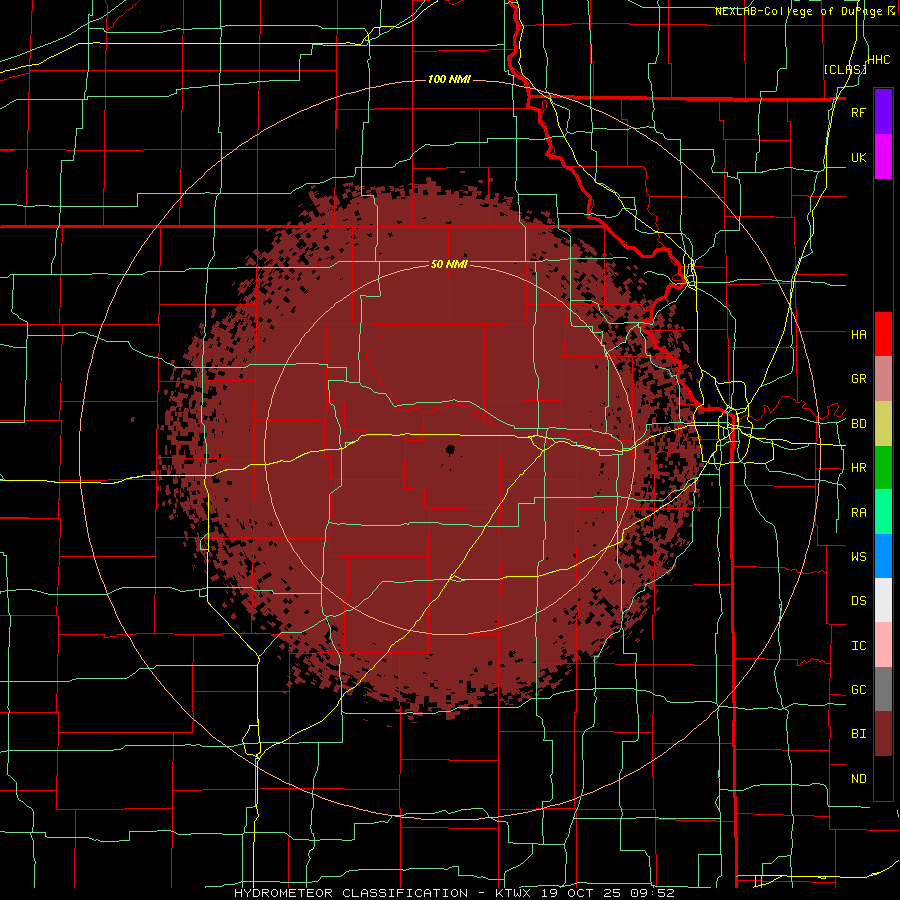The height and width of the screenshot is (900, 900).
Task: Click the DS legend label
Action: [x=858, y=600]
